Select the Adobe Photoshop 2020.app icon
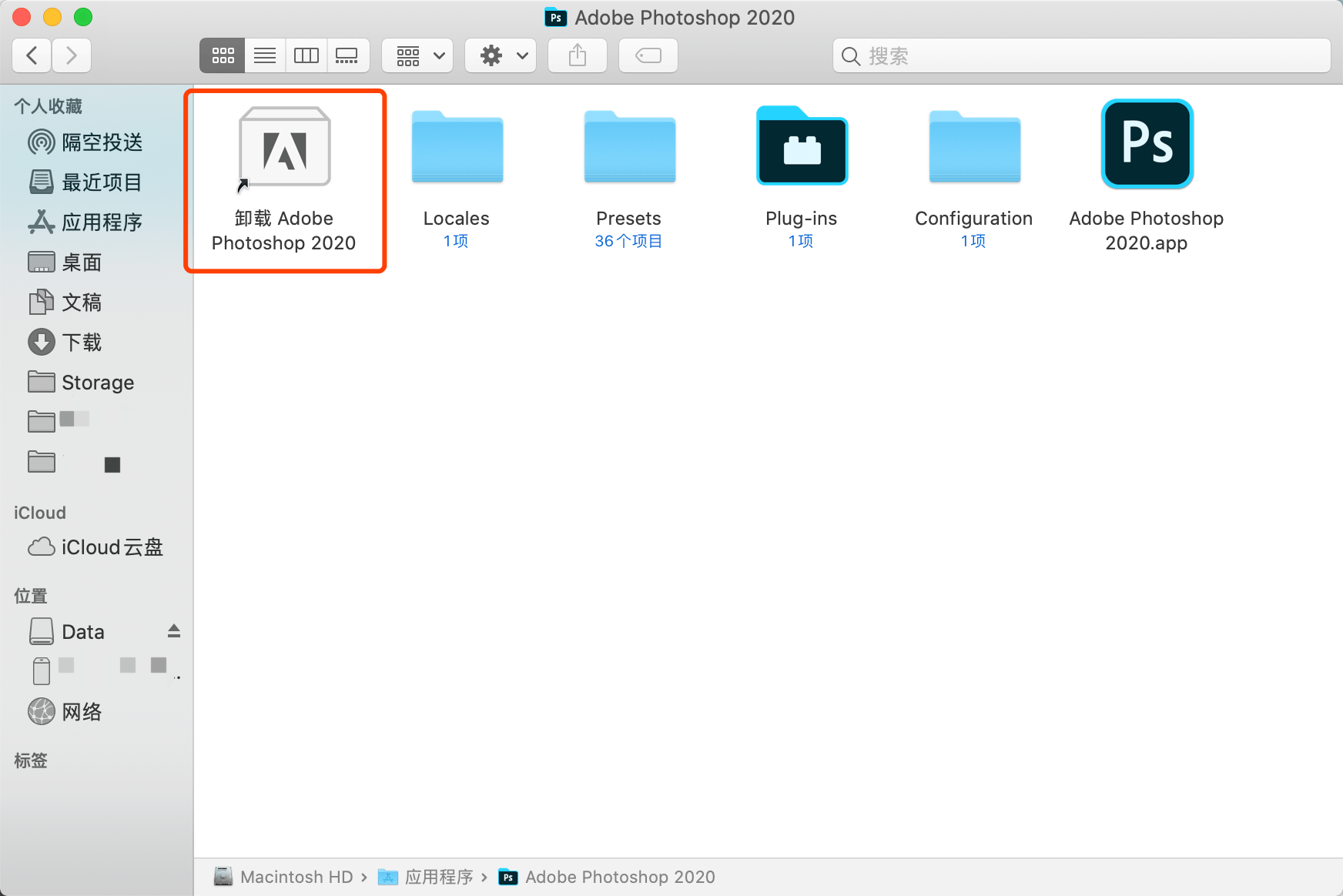The height and width of the screenshot is (896, 1343). [1146, 145]
